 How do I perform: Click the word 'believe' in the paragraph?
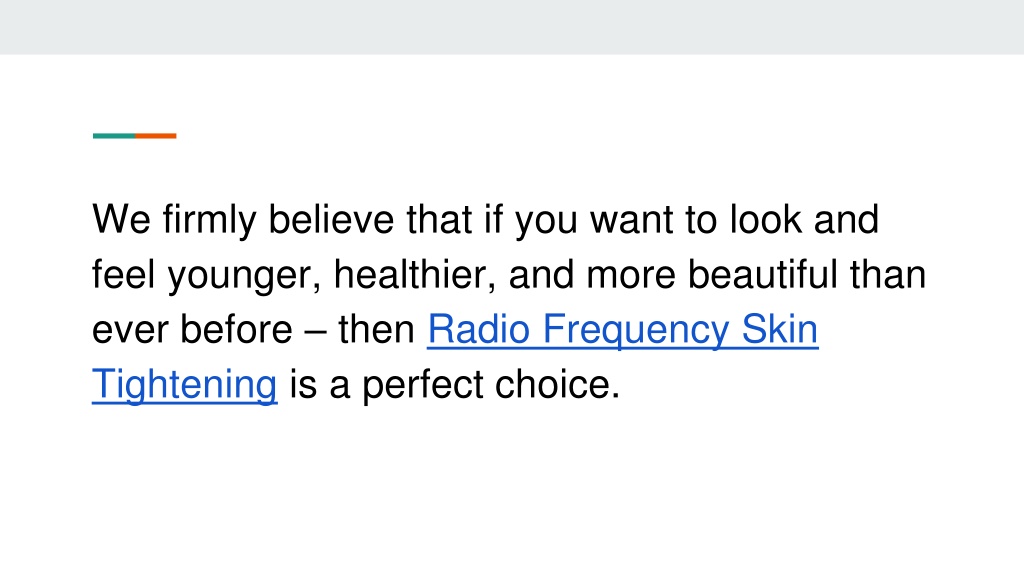(331, 219)
